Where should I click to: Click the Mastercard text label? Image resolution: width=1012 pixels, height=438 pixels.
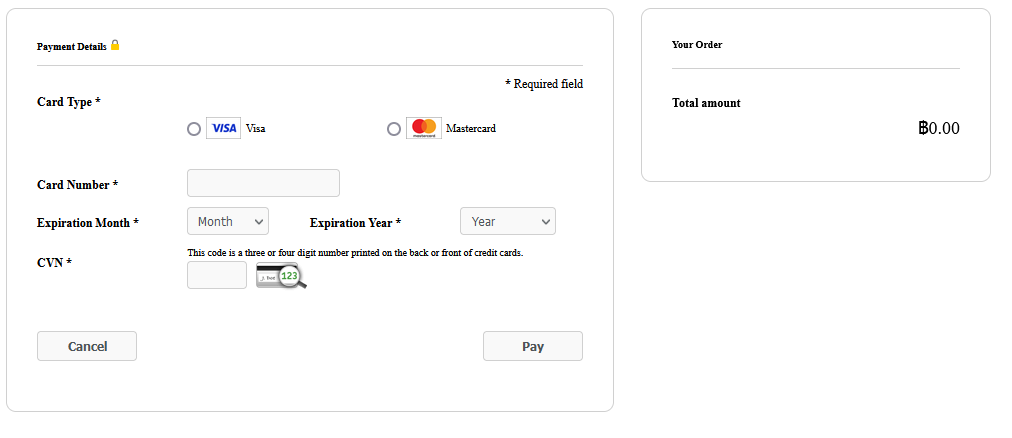coord(471,128)
